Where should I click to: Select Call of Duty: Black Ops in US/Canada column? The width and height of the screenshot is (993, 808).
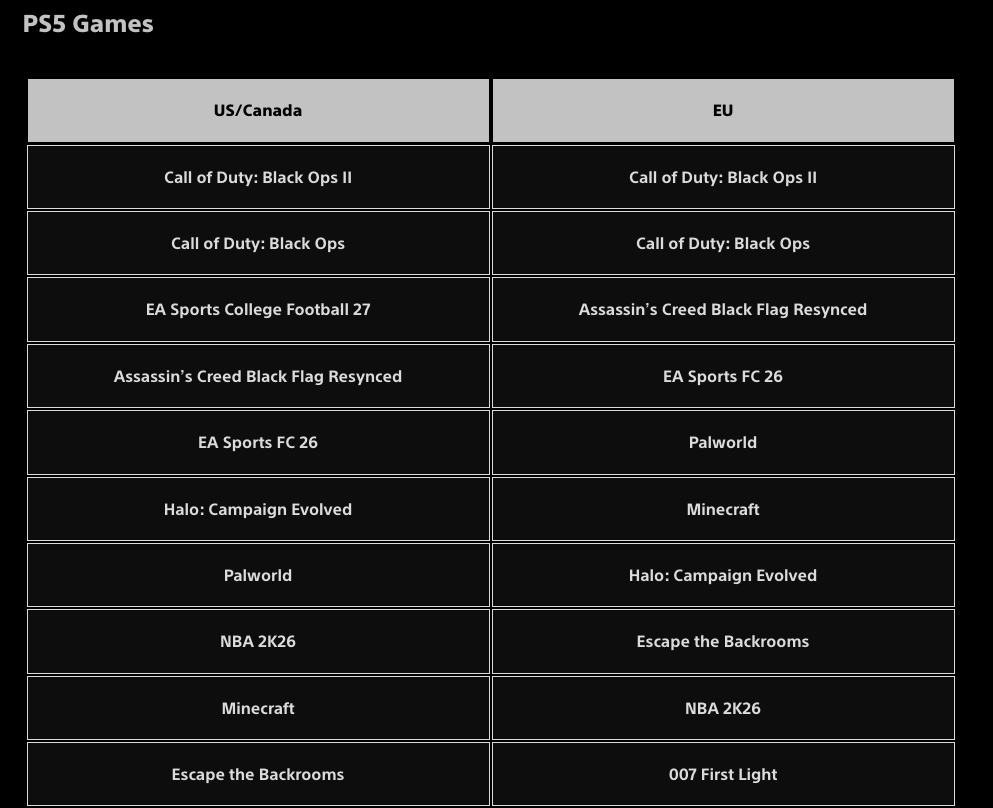[x=258, y=243]
